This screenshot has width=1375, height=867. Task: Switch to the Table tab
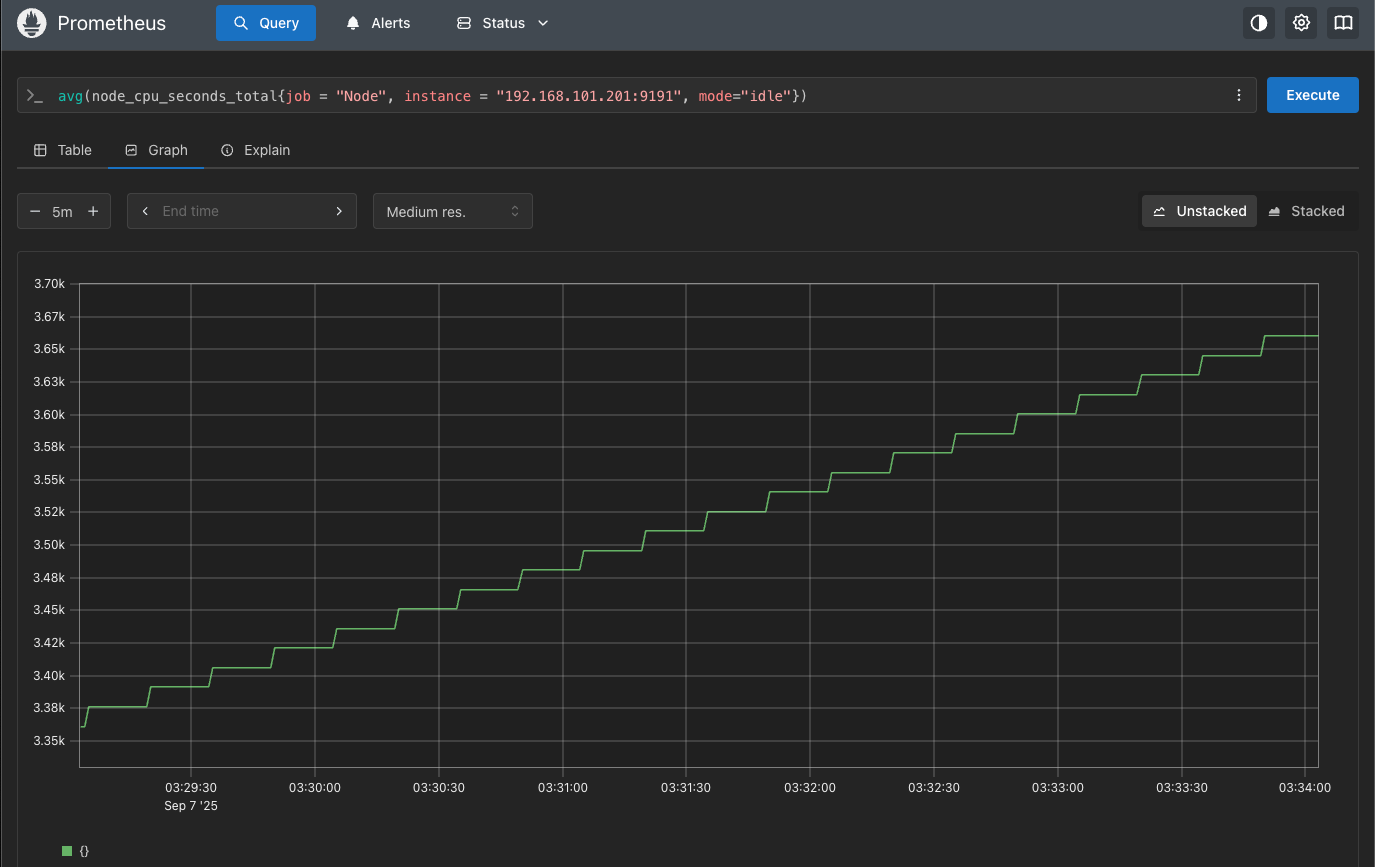click(63, 150)
